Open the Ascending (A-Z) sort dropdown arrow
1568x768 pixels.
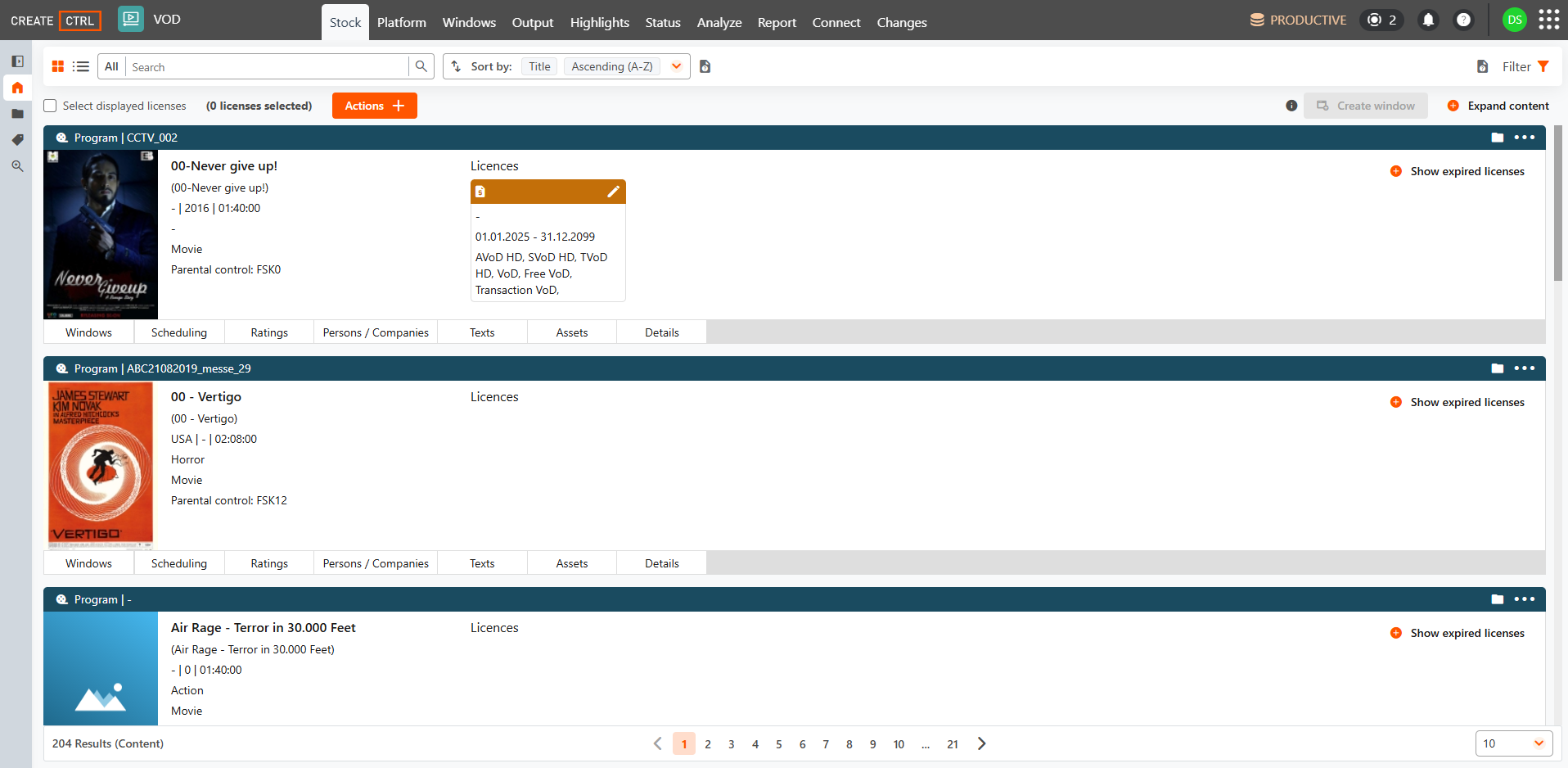point(677,66)
